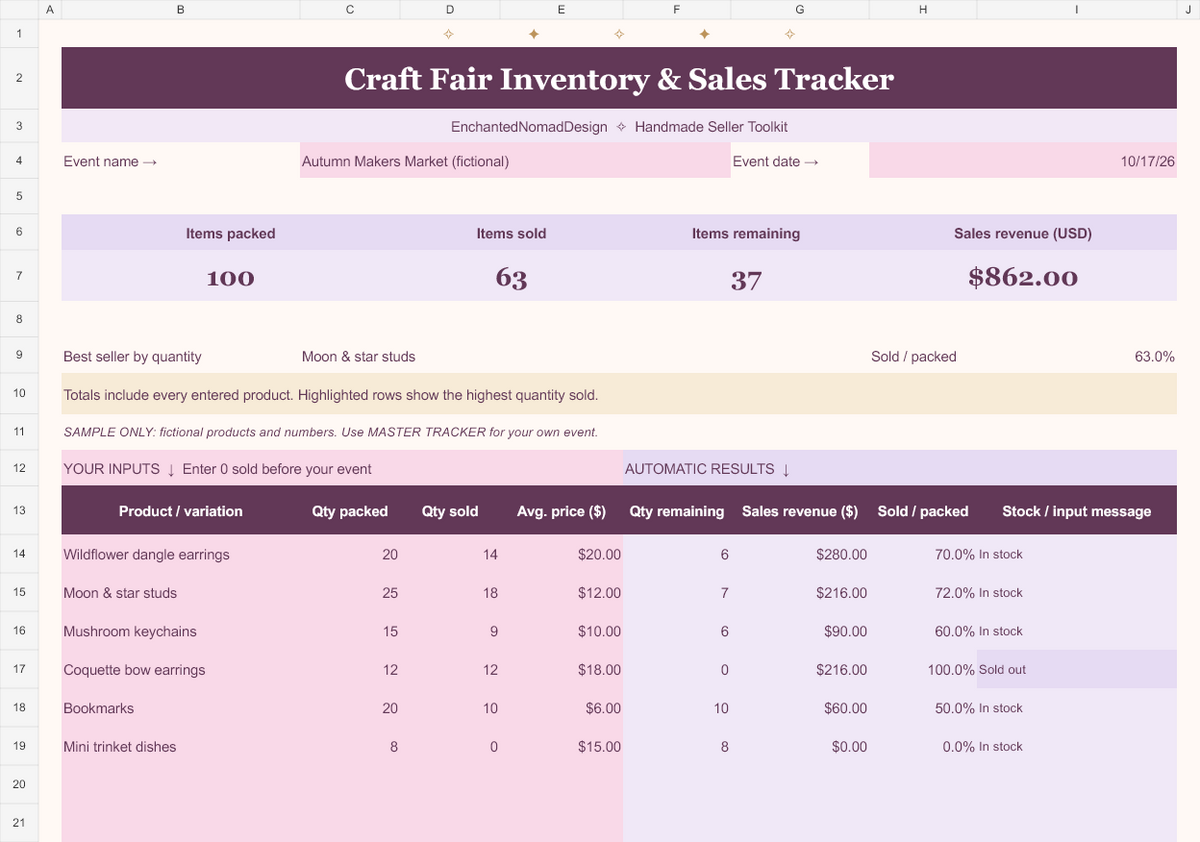Click Sold / packed 72.0% for Moon & star studs

point(923,593)
